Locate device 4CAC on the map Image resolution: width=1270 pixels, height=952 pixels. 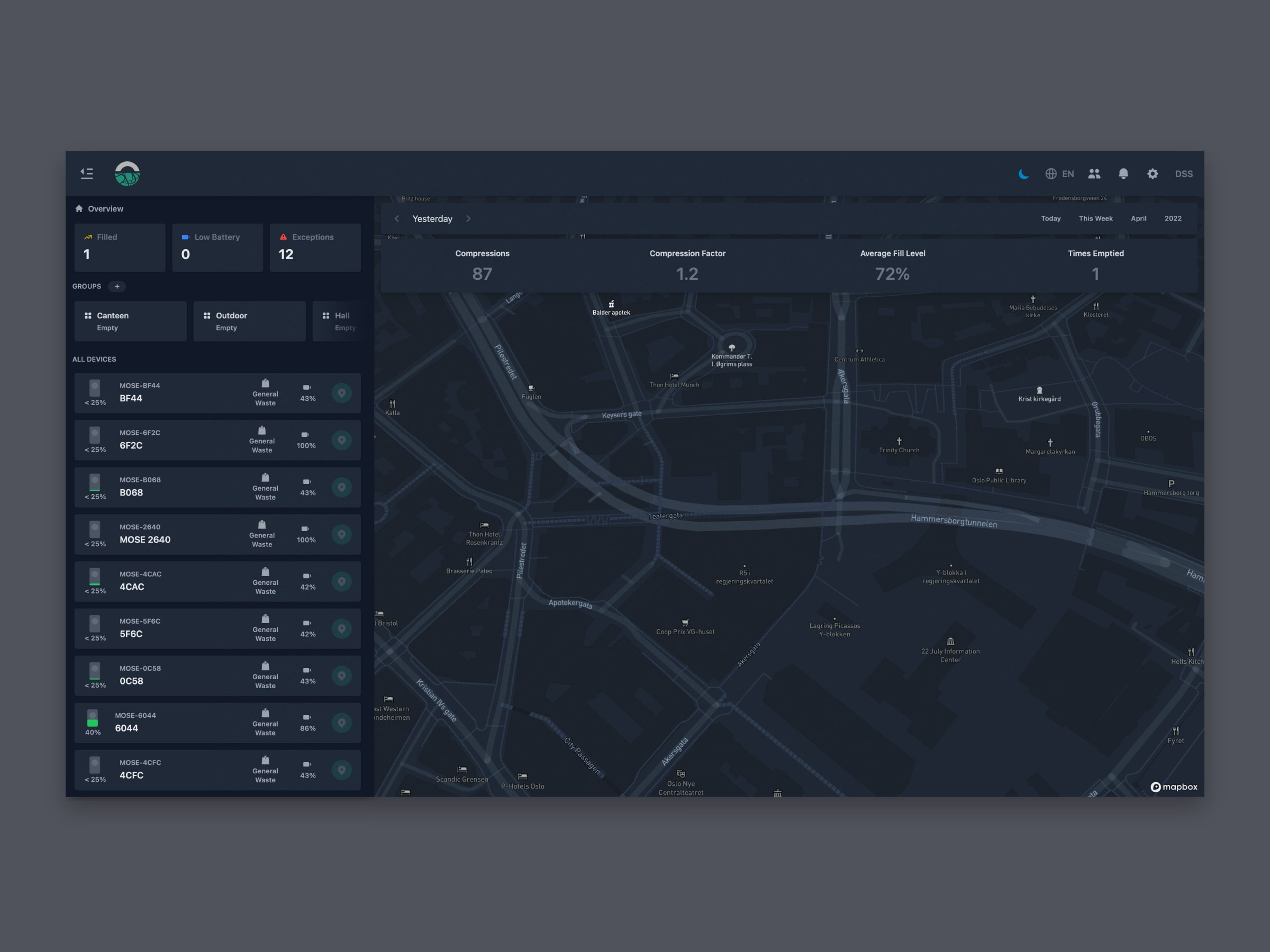coord(342,582)
